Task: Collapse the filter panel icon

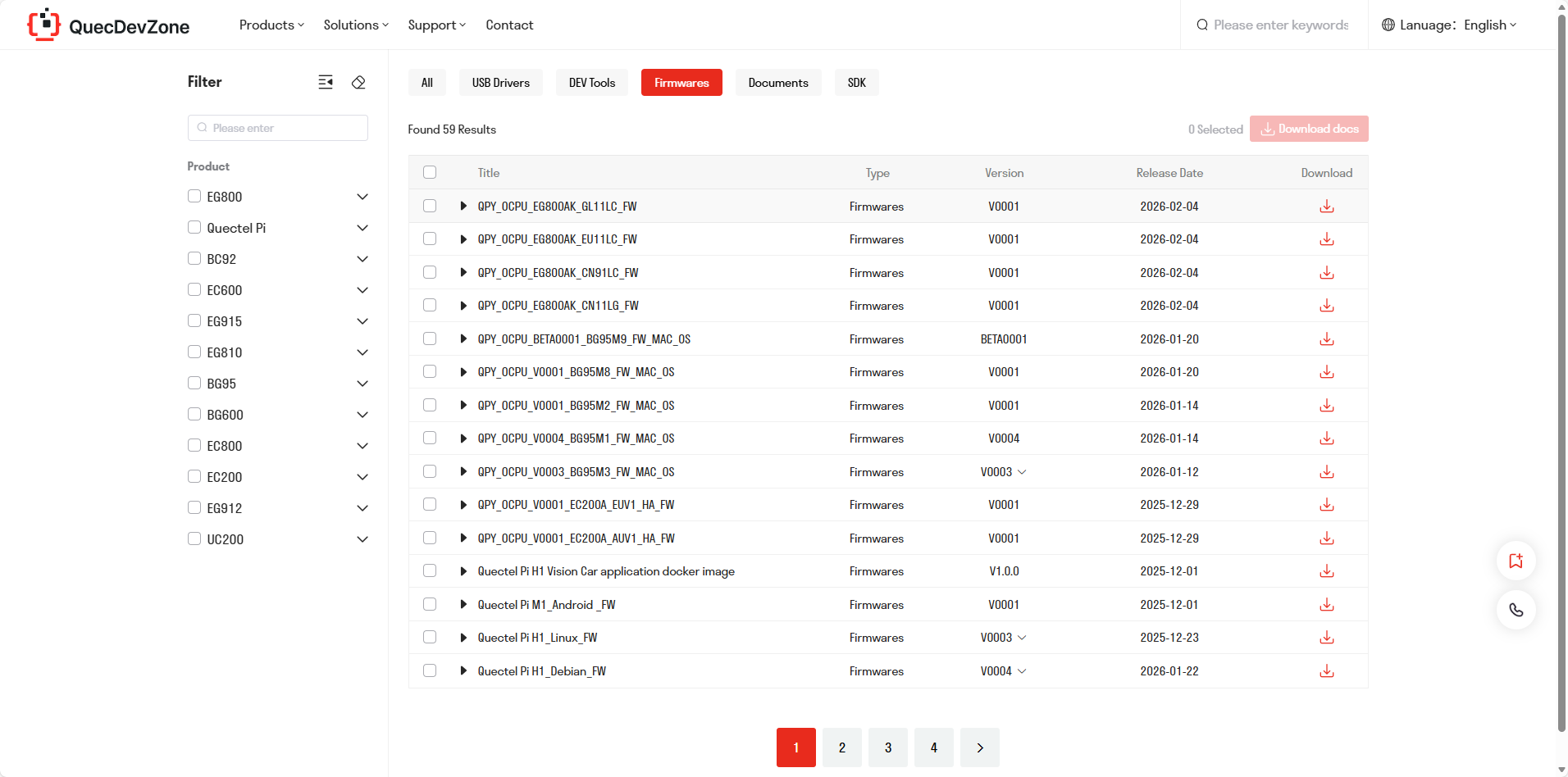Action: [x=326, y=82]
